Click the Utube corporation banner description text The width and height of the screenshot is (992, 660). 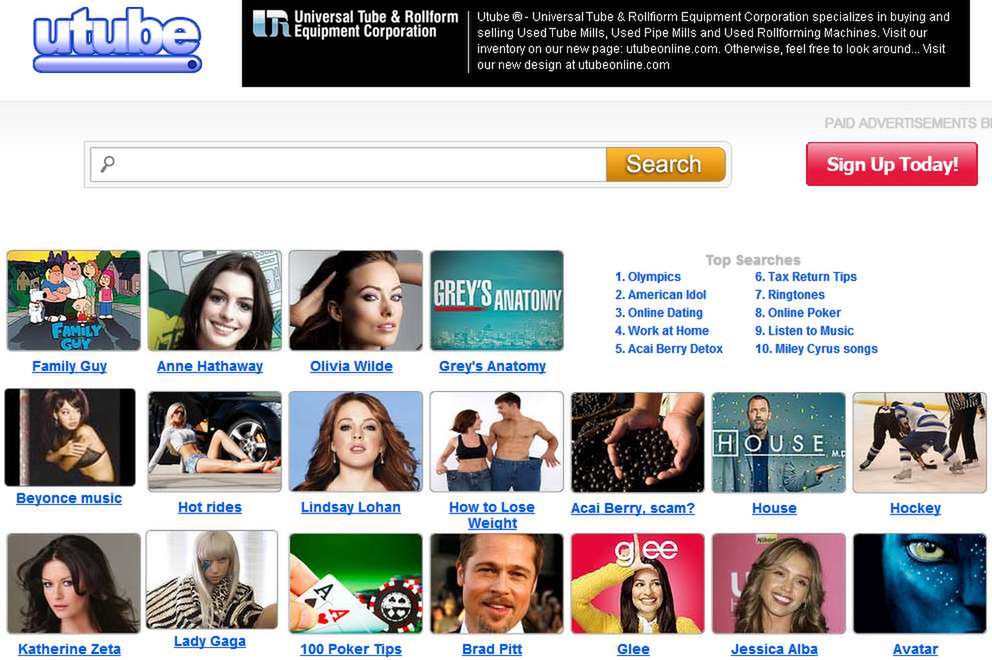713,40
